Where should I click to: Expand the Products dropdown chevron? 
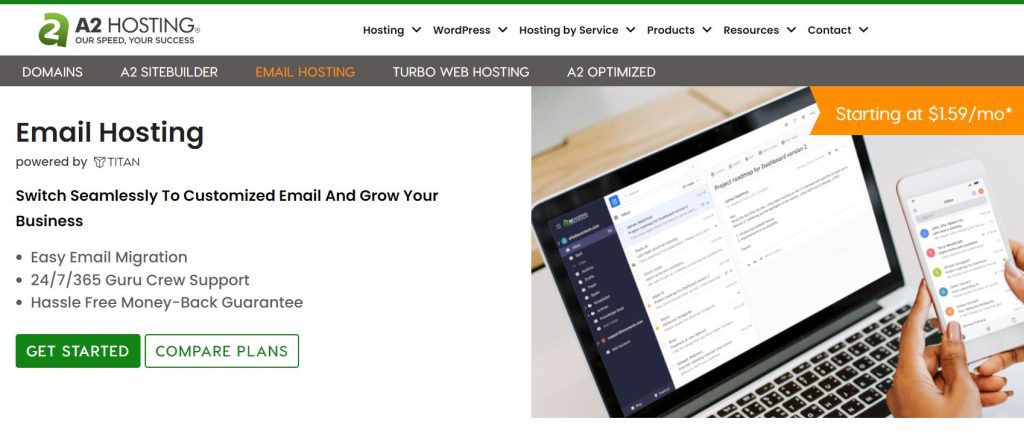tap(707, 30)
